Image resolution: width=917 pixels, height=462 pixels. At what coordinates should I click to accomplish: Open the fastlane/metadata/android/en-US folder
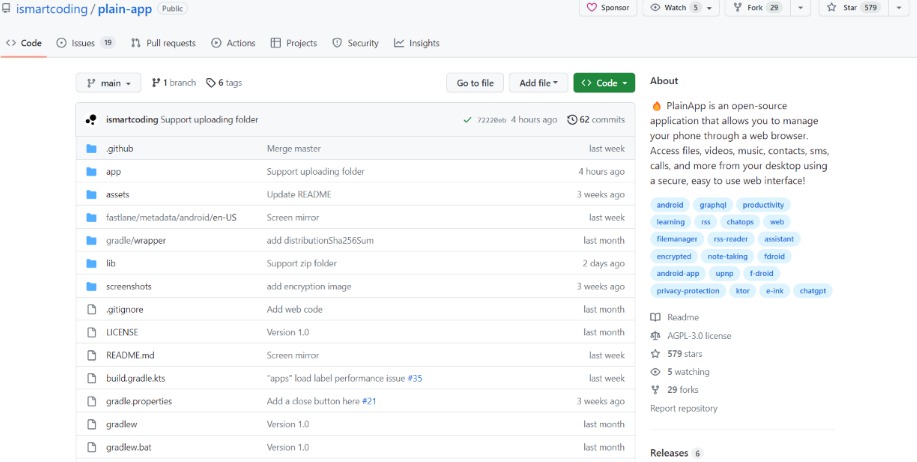pos(171,218)
